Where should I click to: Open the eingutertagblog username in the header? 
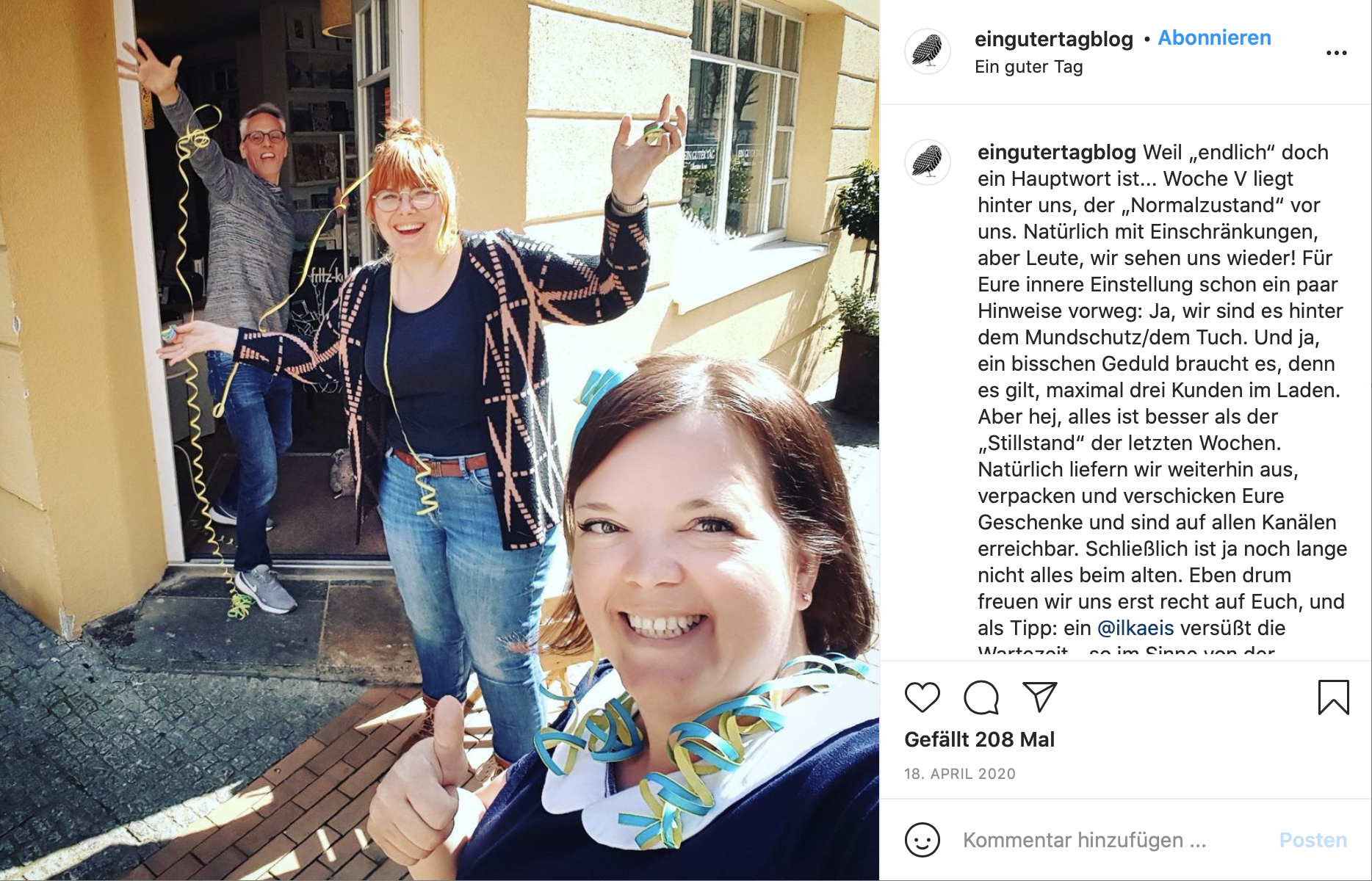(1053, 39)
